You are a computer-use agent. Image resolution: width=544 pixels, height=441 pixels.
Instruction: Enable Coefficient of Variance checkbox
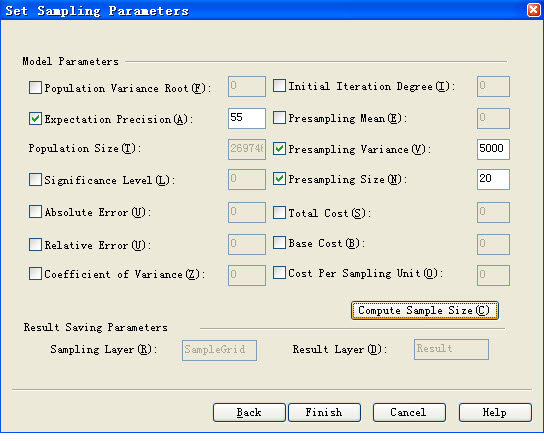(35, 273)
